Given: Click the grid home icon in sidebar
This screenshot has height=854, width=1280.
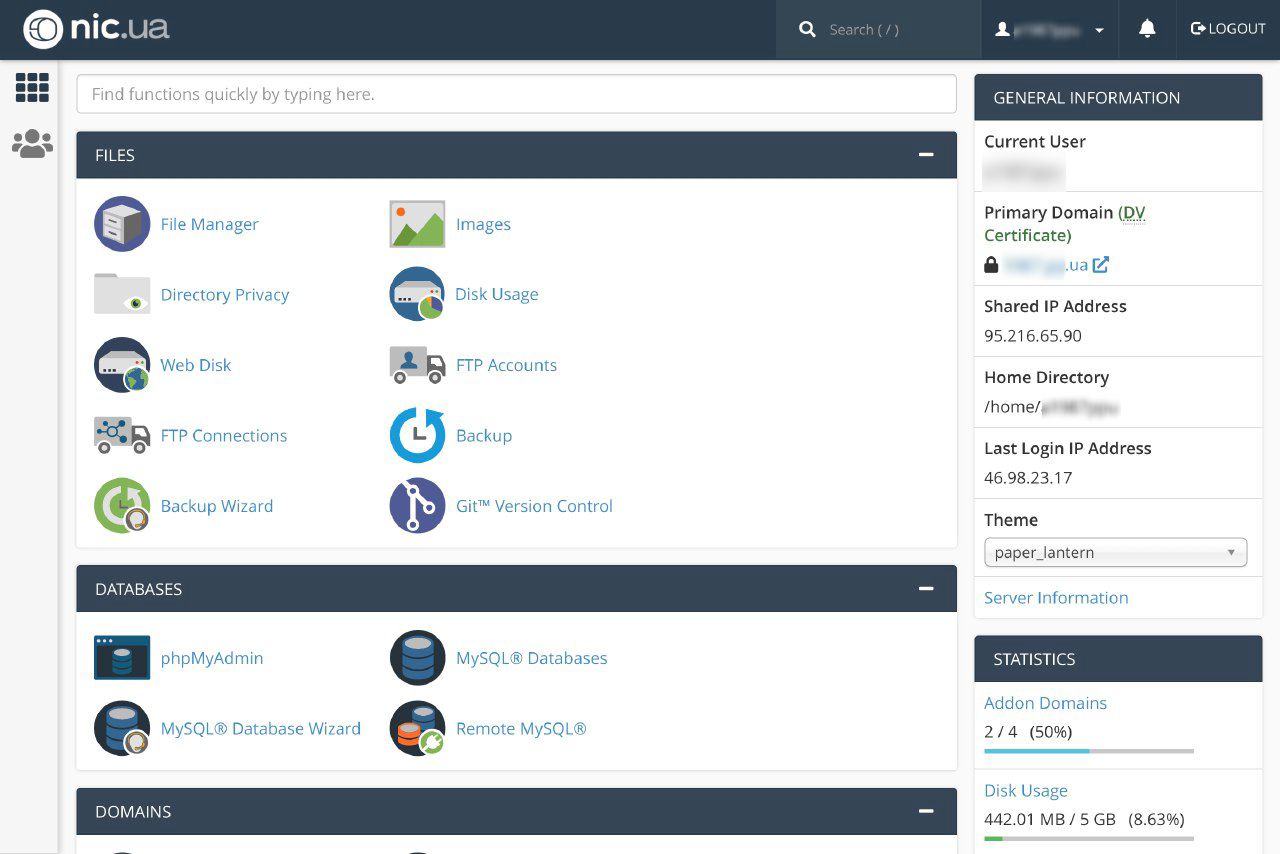Looking at the screenshot, I should pos(32,88).
